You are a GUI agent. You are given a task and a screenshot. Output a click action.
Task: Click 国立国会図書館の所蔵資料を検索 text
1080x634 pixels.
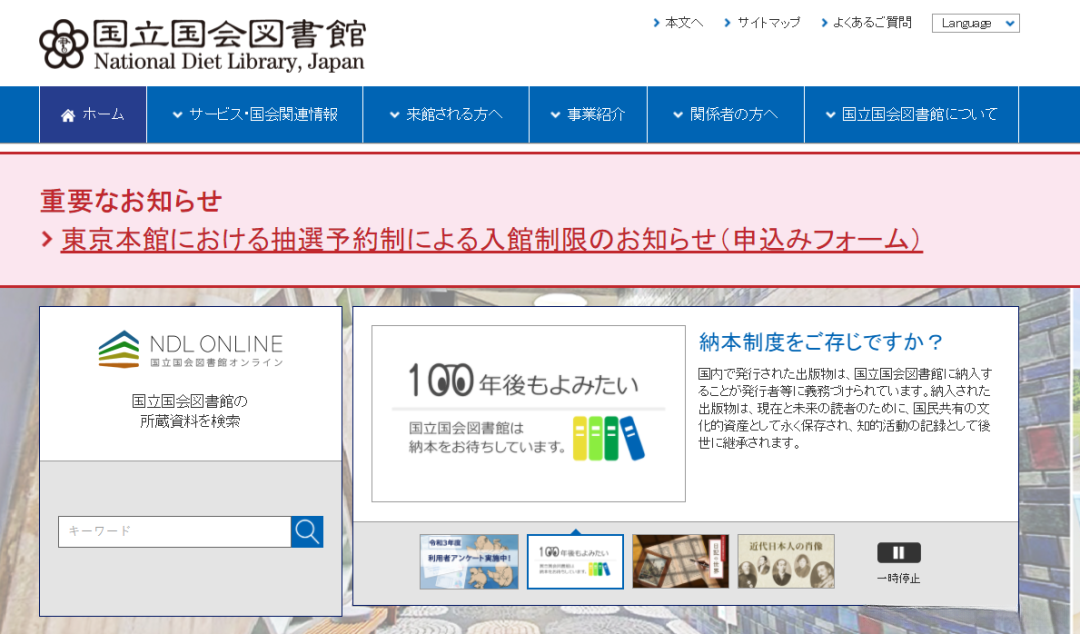(190, 411)
